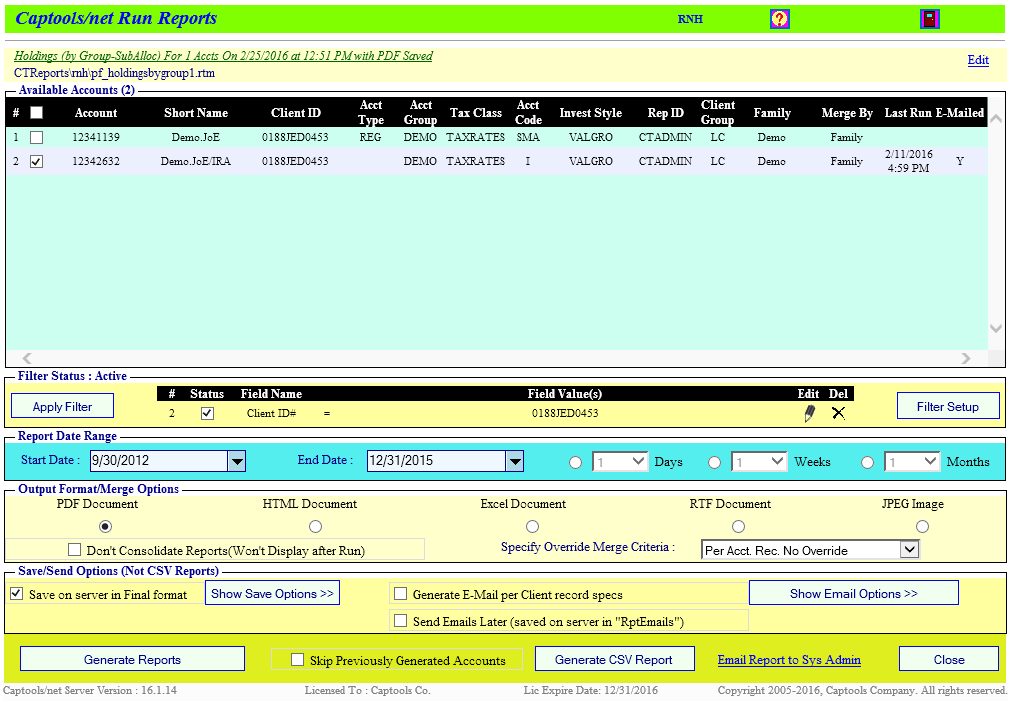Click the Edit link above the report title
1013x701 pixels.
(977, 60)
